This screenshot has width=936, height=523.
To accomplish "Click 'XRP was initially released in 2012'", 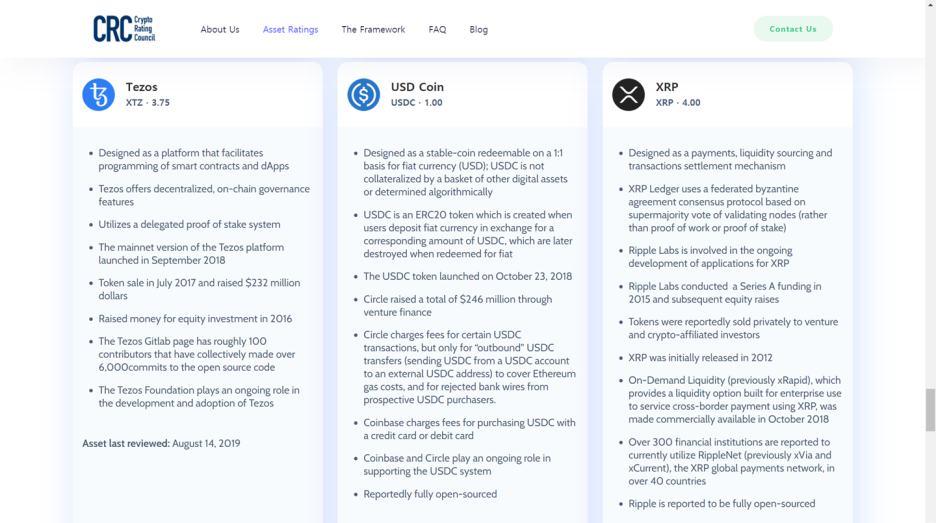I will 700,358.
